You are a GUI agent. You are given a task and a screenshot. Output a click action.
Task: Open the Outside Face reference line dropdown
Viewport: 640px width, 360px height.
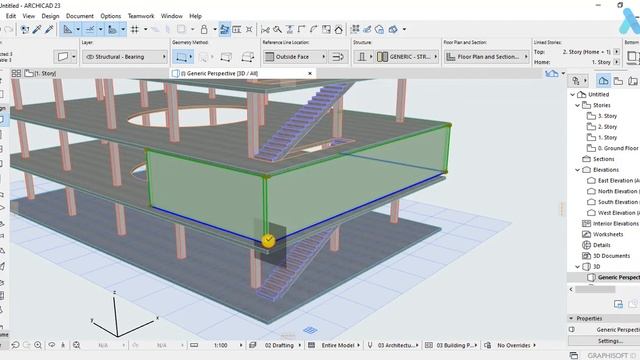[295, 57]
